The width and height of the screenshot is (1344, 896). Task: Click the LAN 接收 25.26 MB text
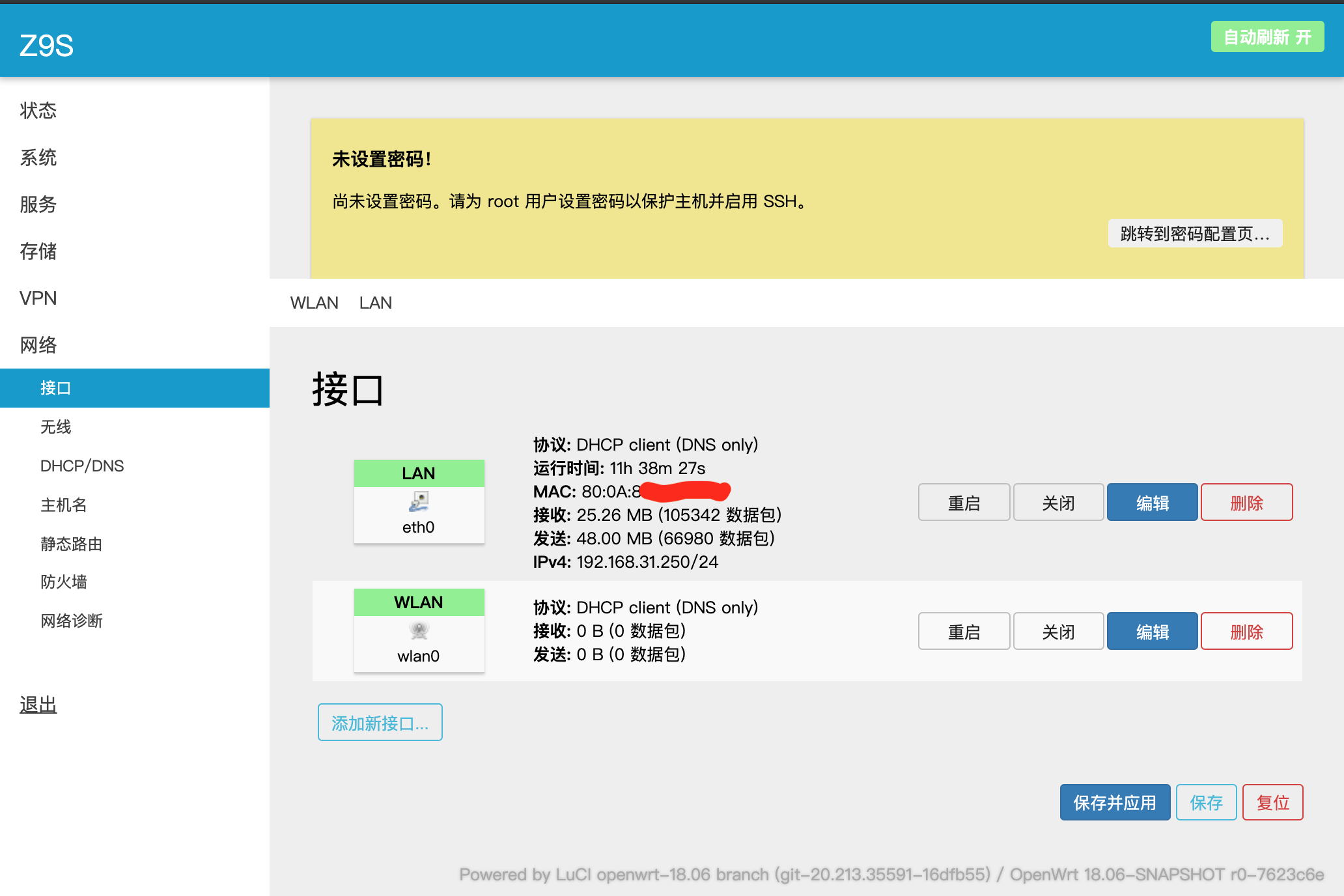pos(657,515)
